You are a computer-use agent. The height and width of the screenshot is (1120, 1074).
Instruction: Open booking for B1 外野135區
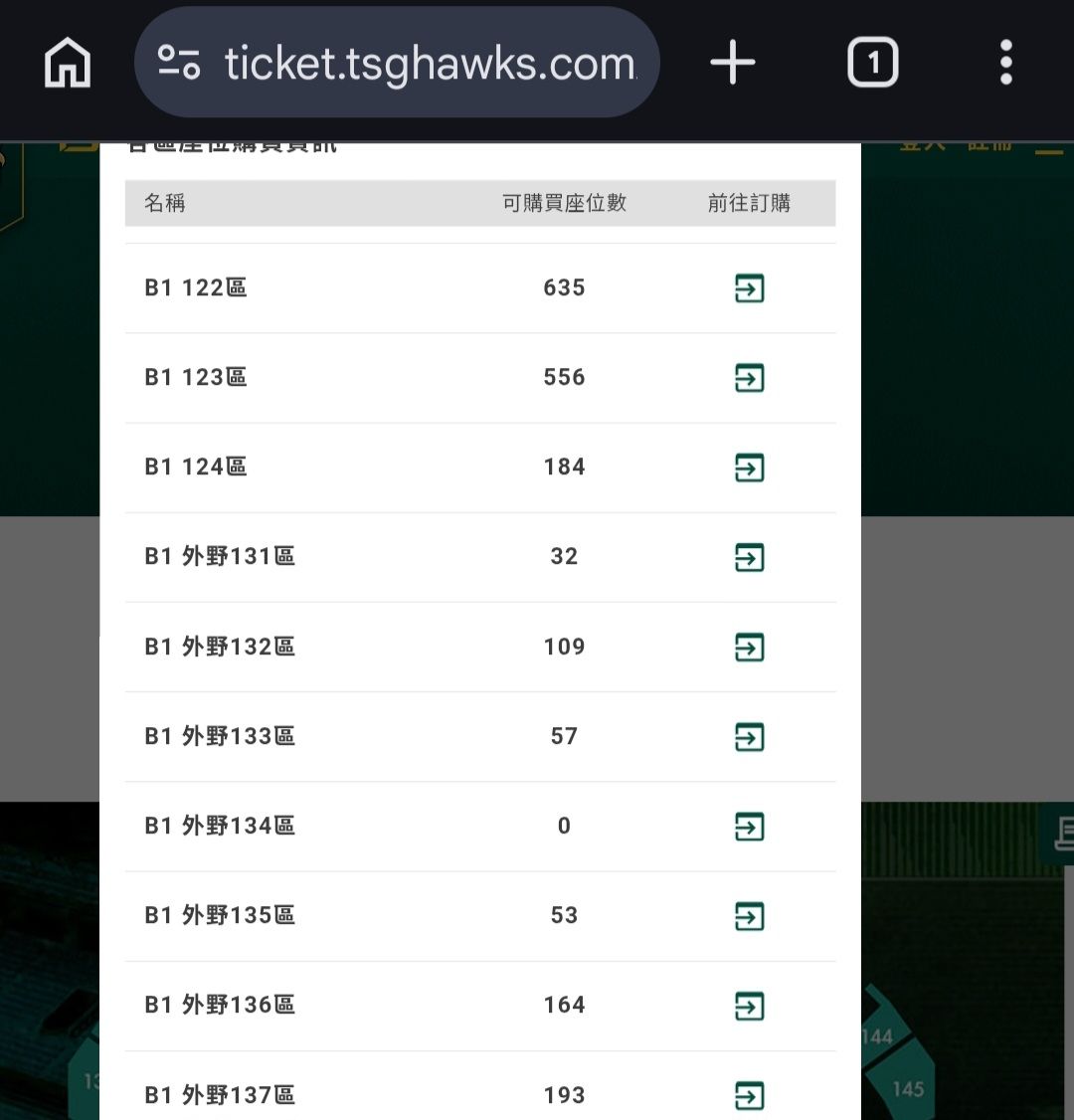[749, 916]
